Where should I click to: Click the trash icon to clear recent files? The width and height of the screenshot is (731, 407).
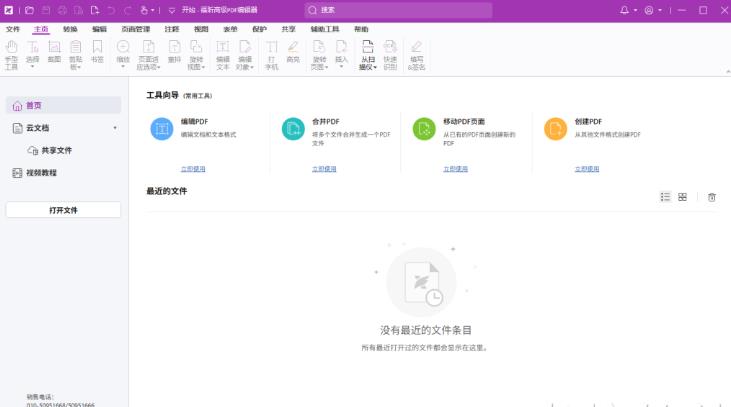click(711, 197)
